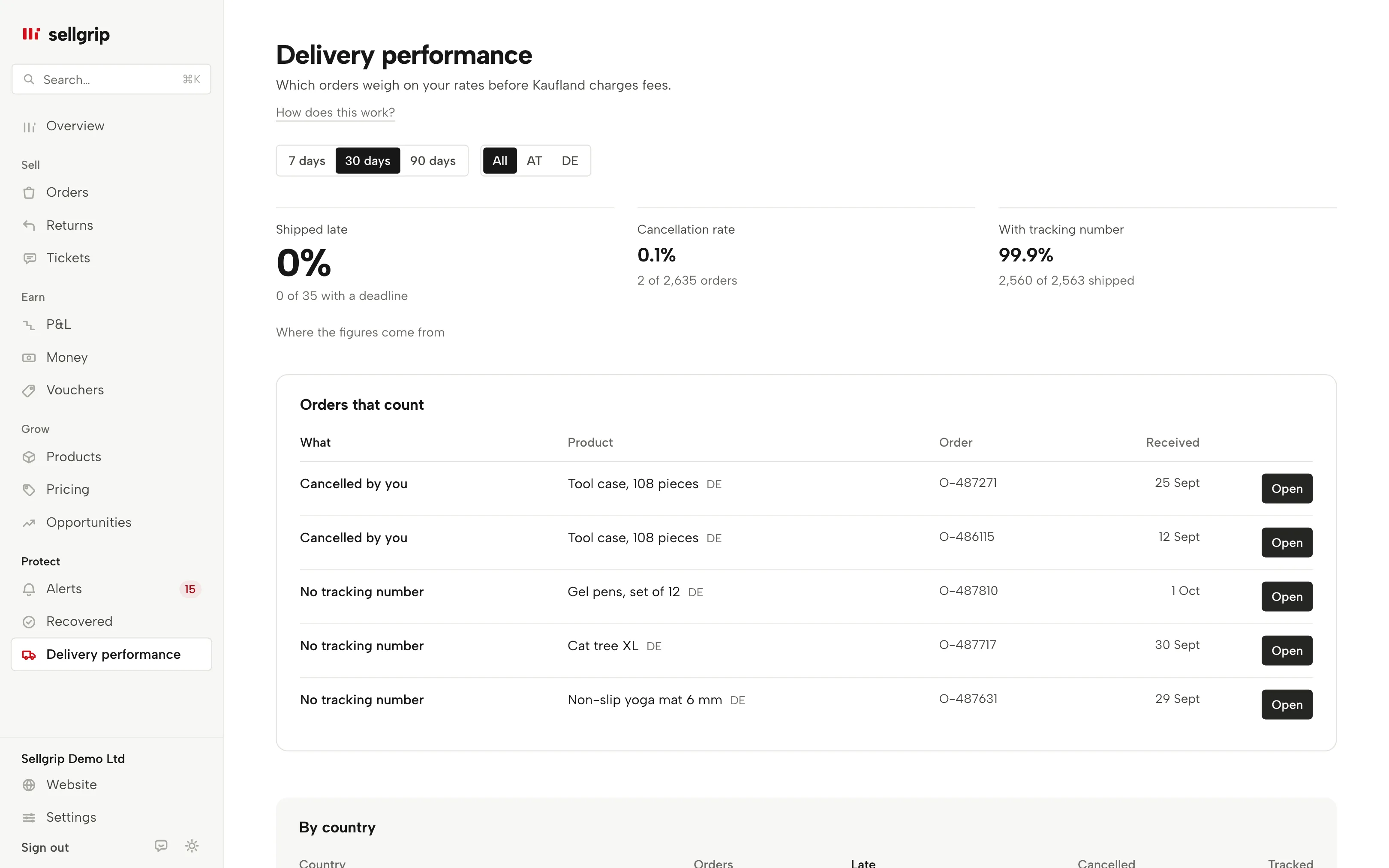Open order O-486115
This screenshot has height=868, width=1389.
coord(1286,543)
